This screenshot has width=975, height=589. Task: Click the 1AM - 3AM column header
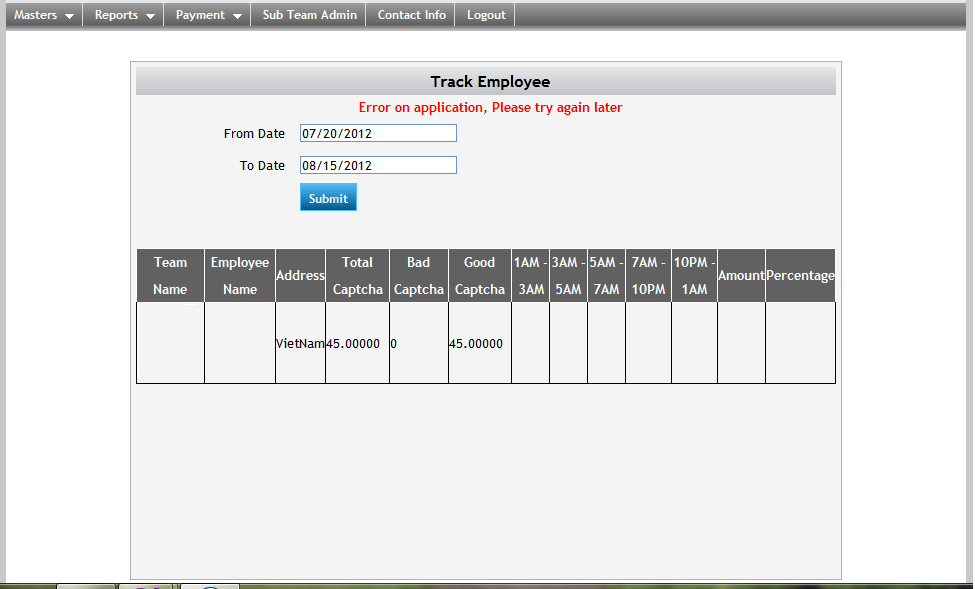click(x=530, y=276)
